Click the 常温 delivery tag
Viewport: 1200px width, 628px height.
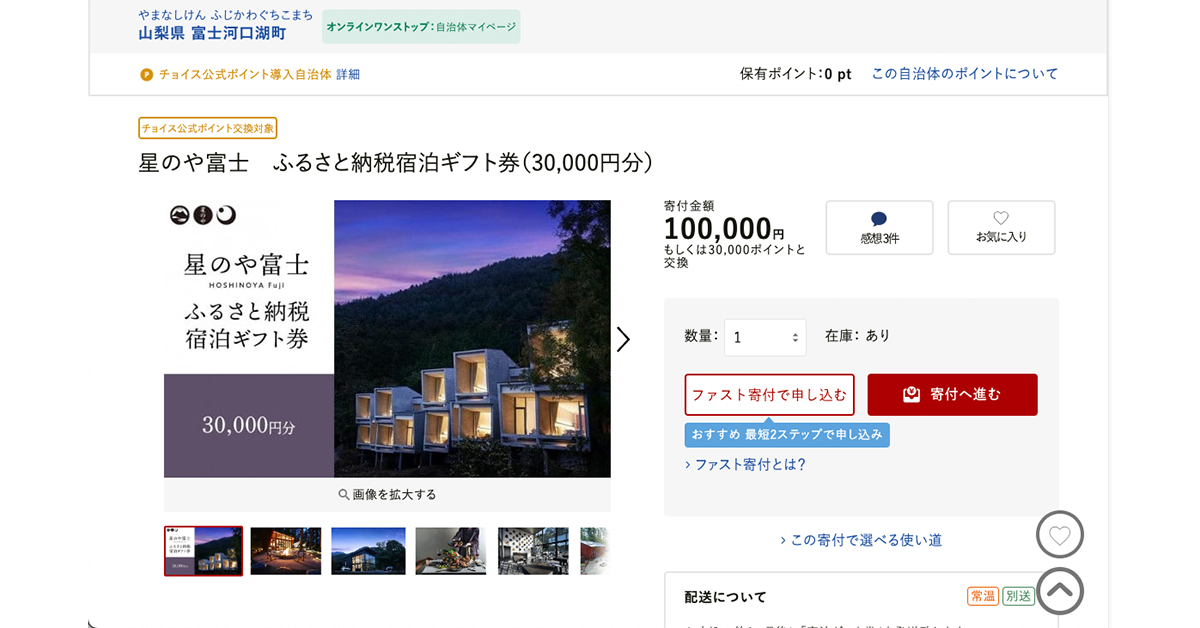(x=983, y=596)
